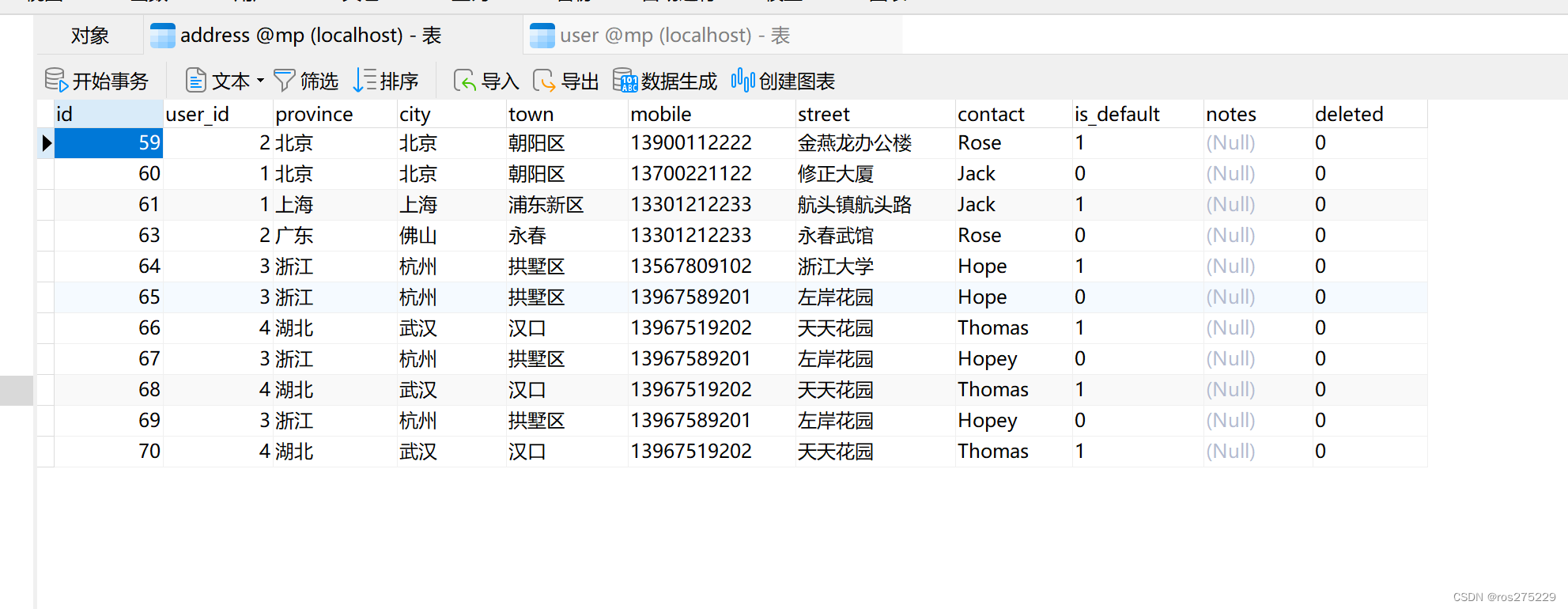Select street cell 修正大厦

point(875,174)
